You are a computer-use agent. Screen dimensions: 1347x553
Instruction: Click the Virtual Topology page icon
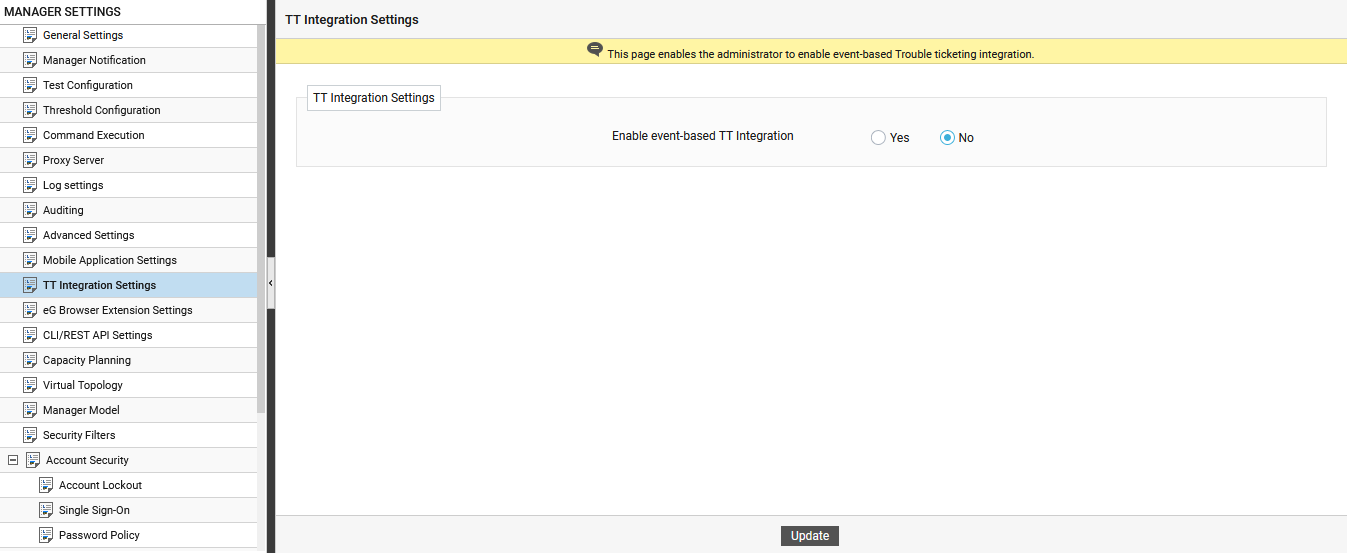click(30, 385)
